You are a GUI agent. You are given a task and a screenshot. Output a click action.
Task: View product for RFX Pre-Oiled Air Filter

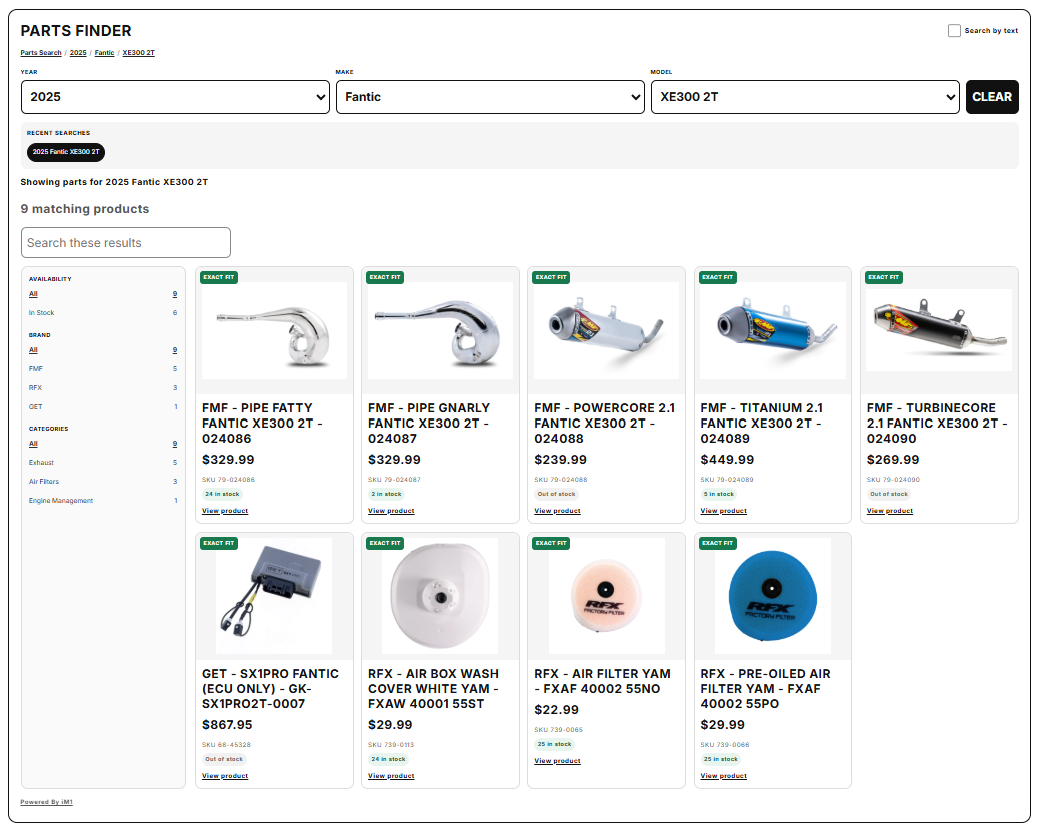tap(723, 776)
